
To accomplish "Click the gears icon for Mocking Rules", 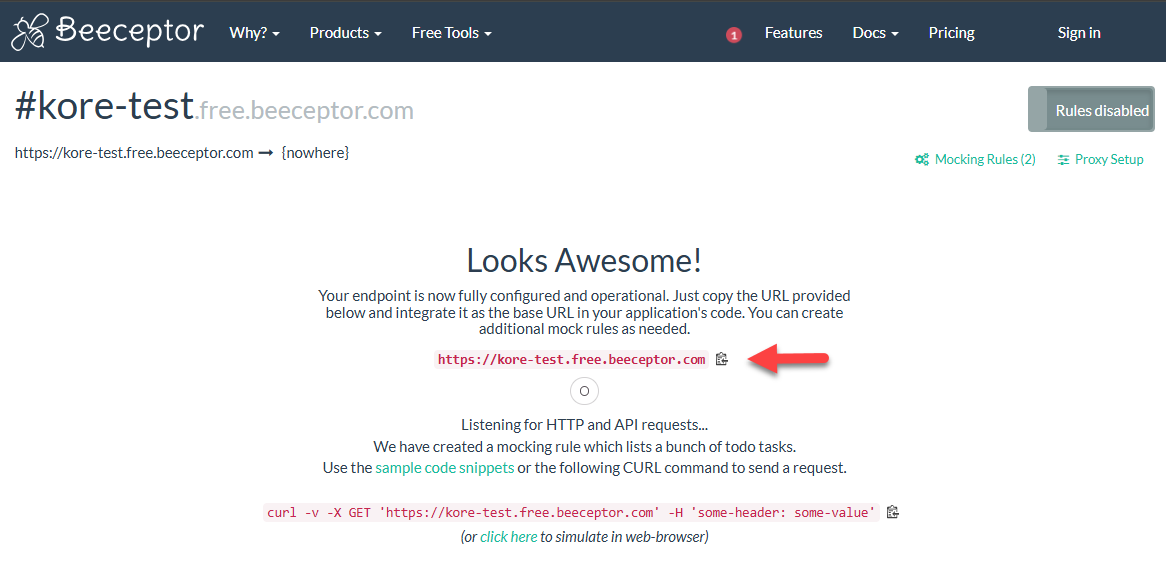I will (922, 160).
